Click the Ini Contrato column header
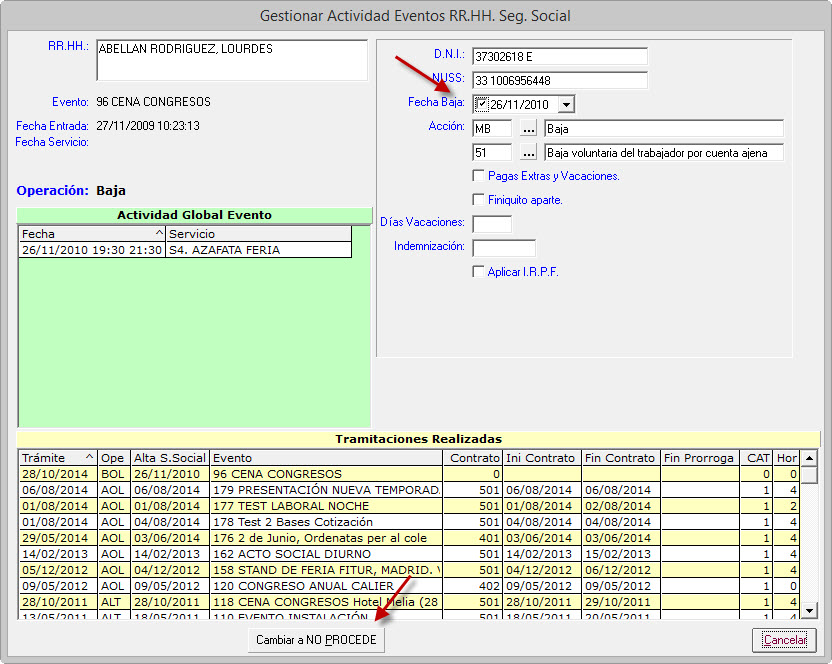Viewport: 832px width, 664px height. tap(541, 458)
